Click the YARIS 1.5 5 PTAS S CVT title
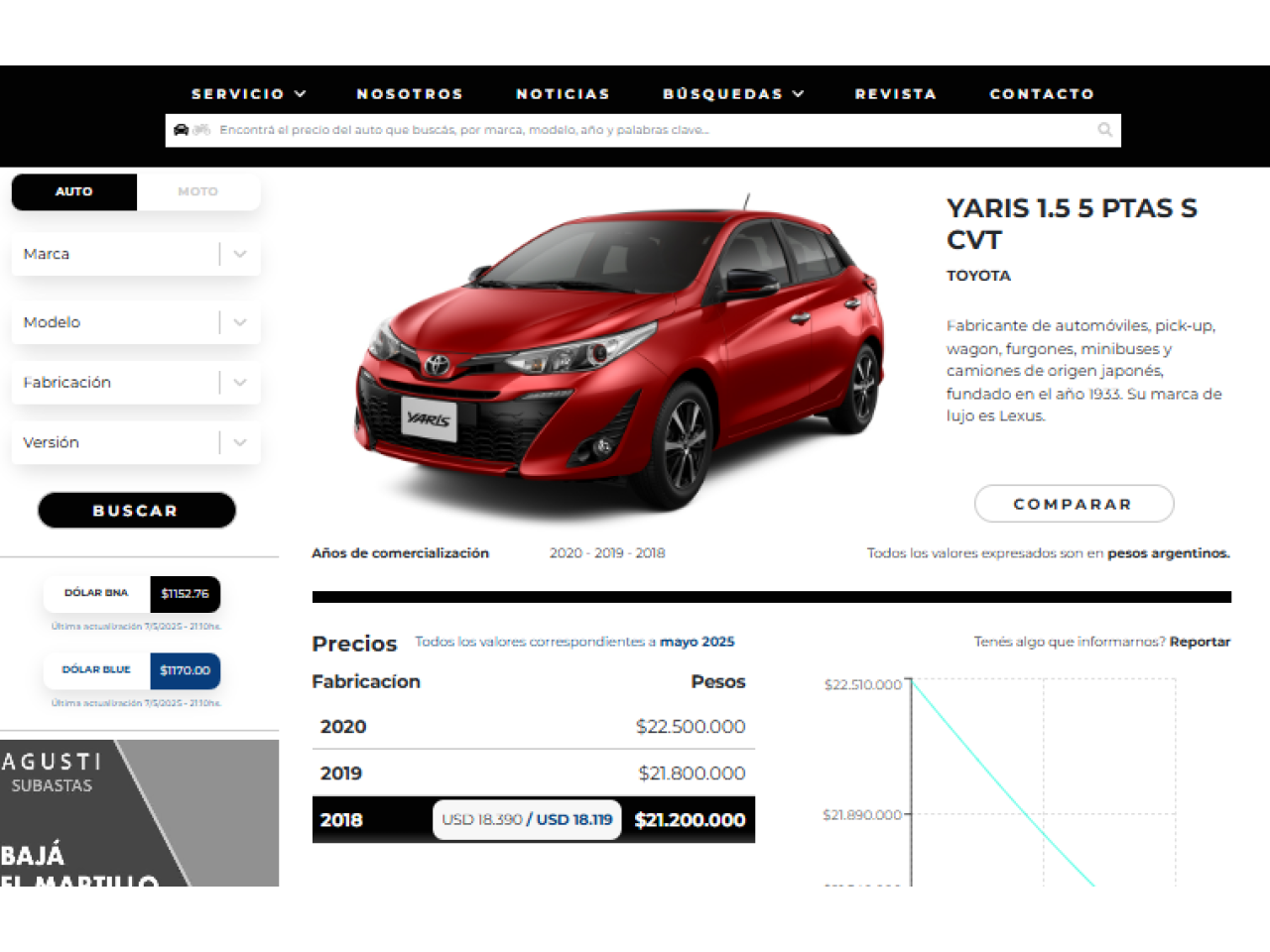This screenshot has width=1270, height=952. 1072,224
